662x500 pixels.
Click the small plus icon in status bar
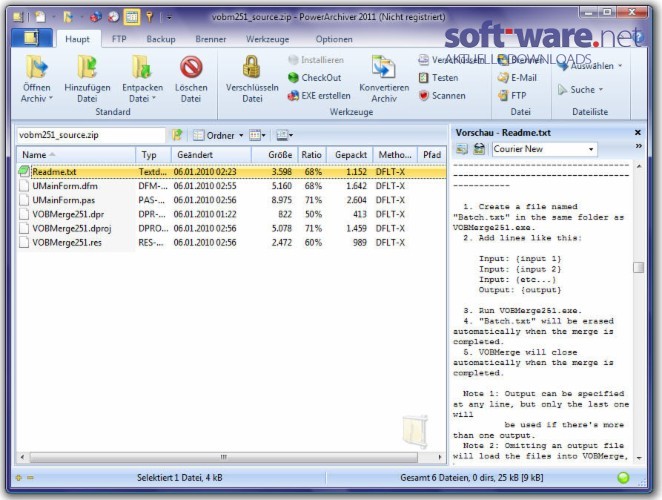click(x=19, y=478)
